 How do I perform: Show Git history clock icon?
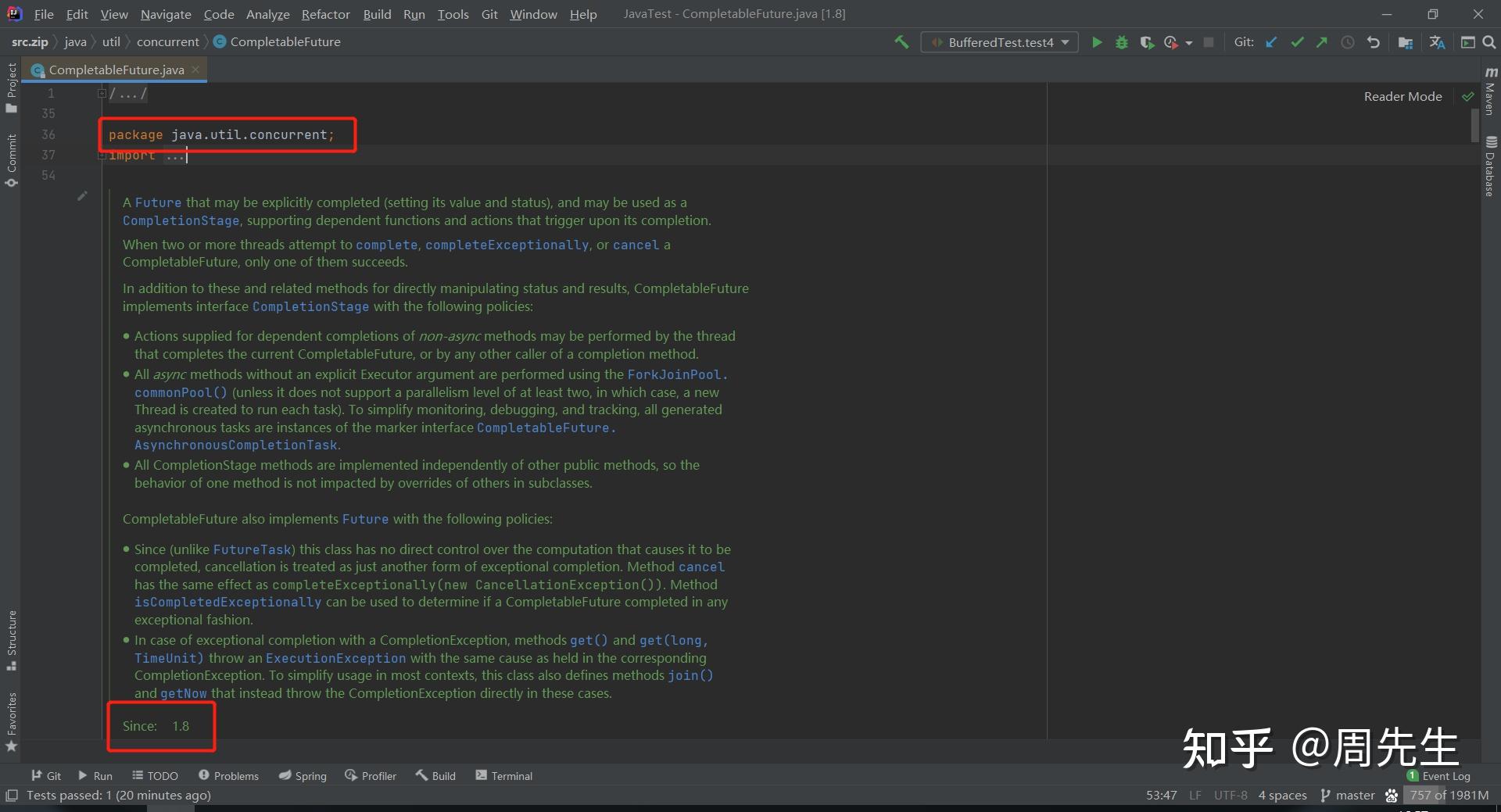click(1348, 42)
